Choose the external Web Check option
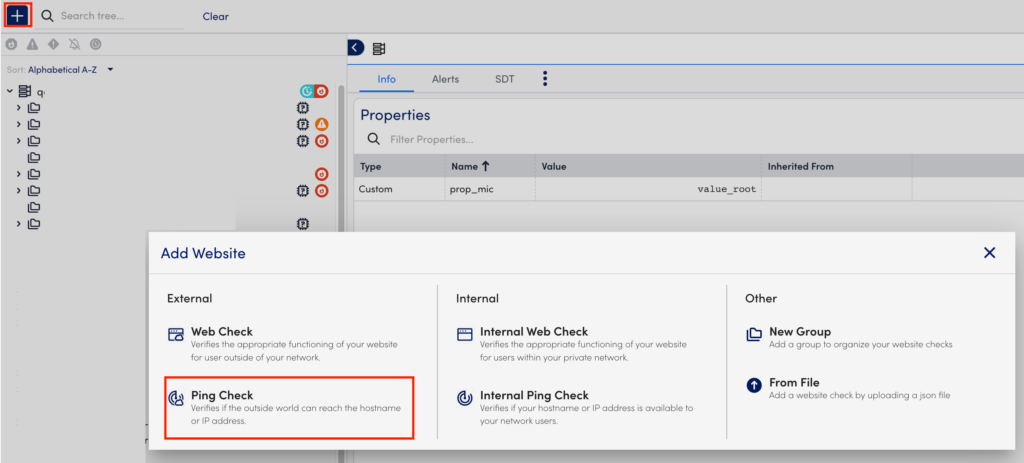This screenshot has width=1024, height=463. tap(221, 332)
